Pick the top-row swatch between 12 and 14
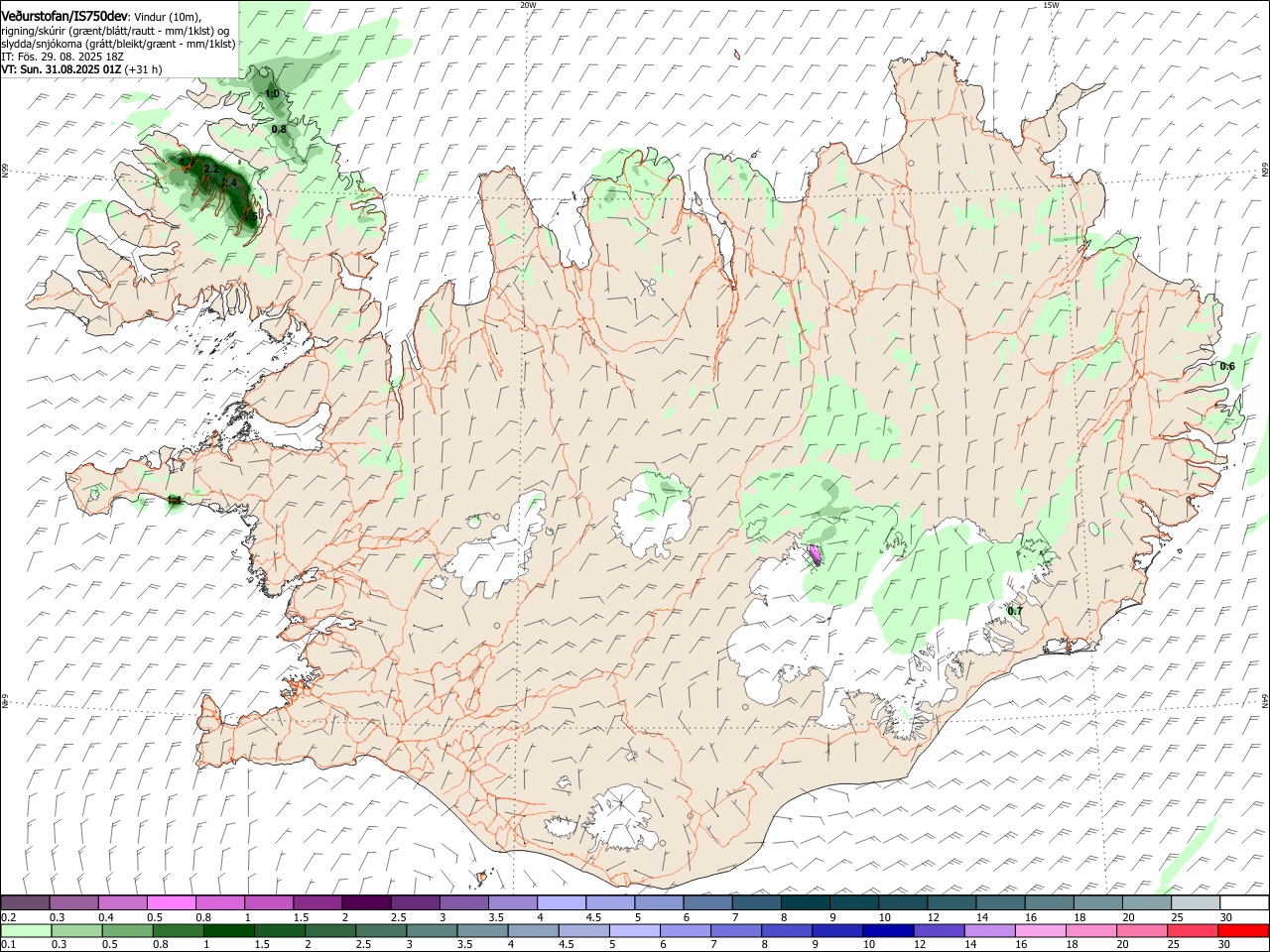The width and height of the screenshot is (1270, 952). (x=952, y=903)
